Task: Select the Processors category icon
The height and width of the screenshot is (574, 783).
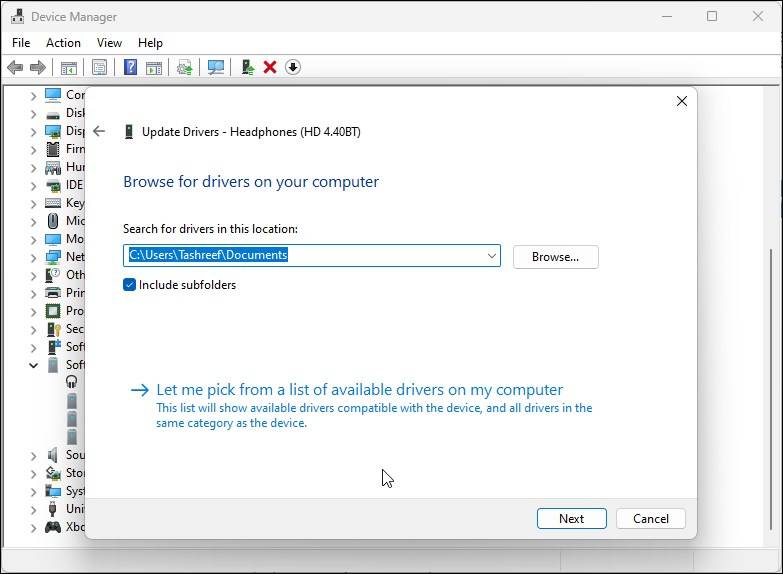Action: coord(53,311)
